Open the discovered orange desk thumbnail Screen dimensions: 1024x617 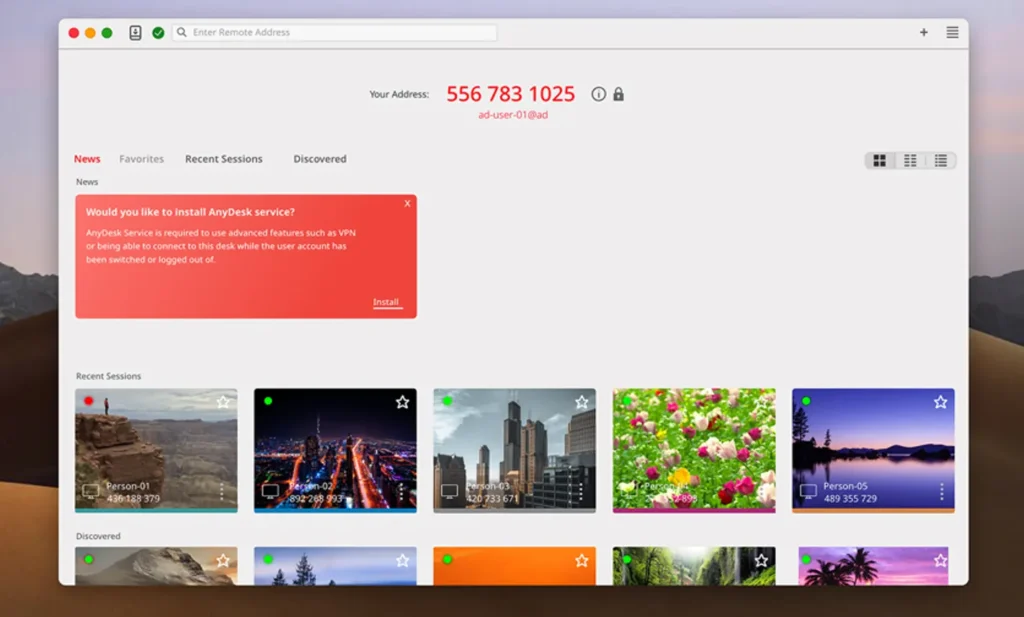[x=515, y=566]
